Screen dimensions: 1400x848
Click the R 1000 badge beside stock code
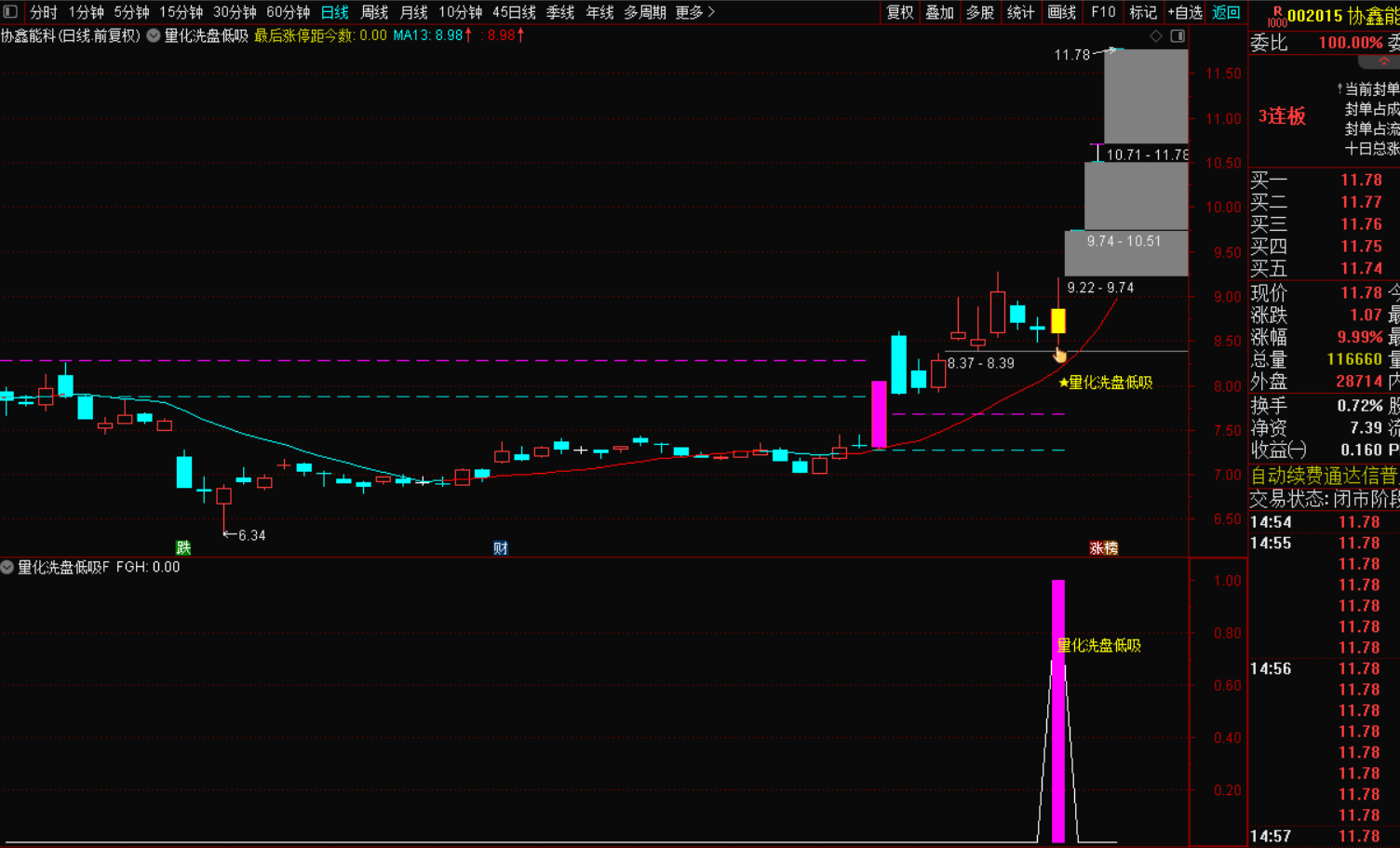click(x=1276, y=16)
